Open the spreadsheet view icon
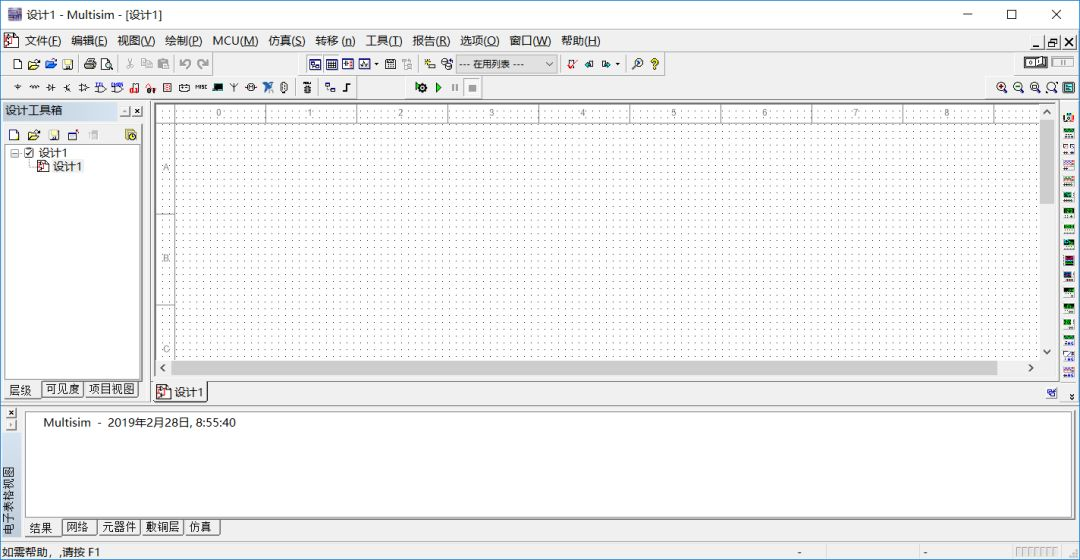The image size is (1080, 560). tap(331, 64)
